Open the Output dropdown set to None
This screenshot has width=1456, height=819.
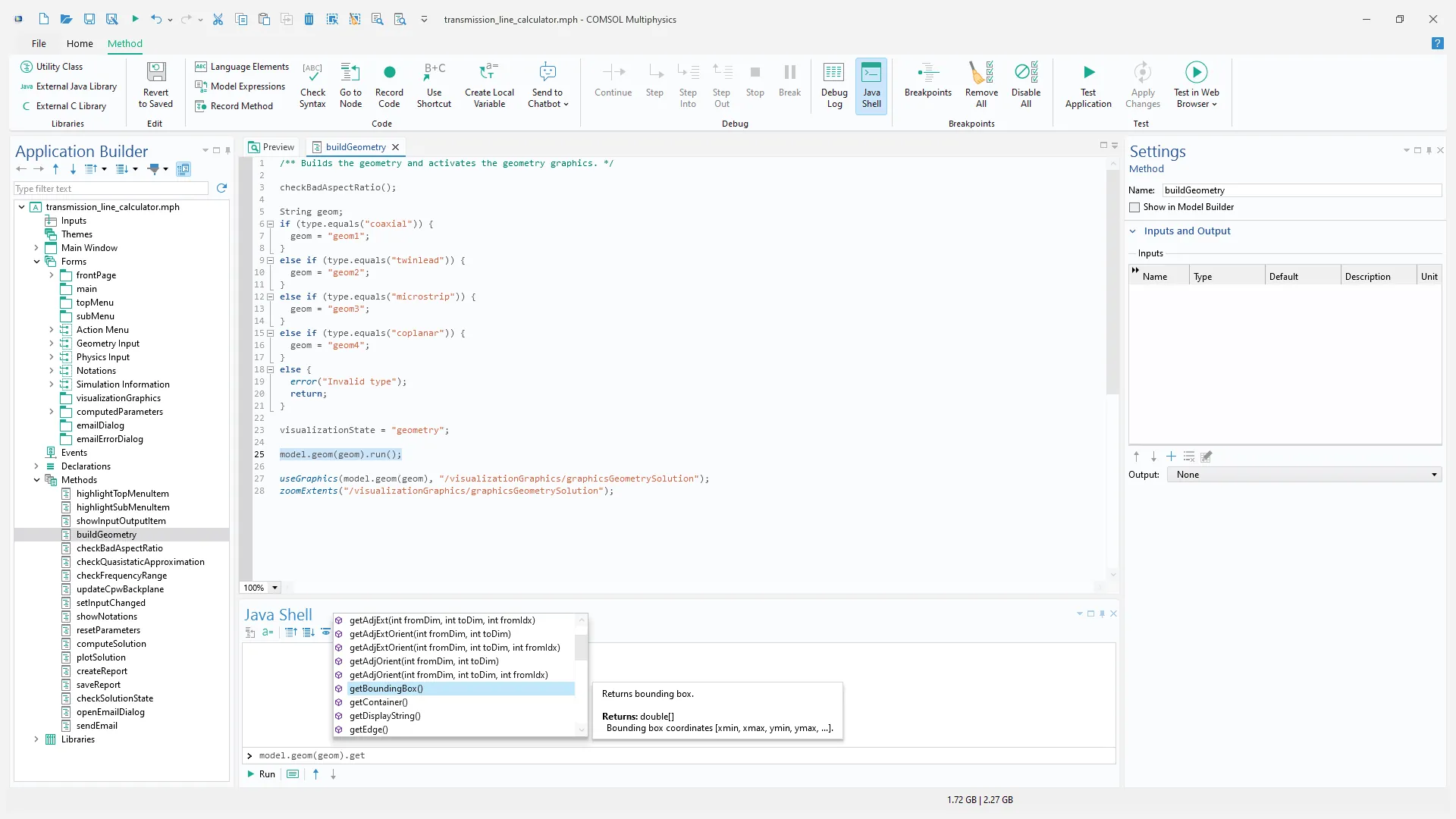(x=1304, y=475)
